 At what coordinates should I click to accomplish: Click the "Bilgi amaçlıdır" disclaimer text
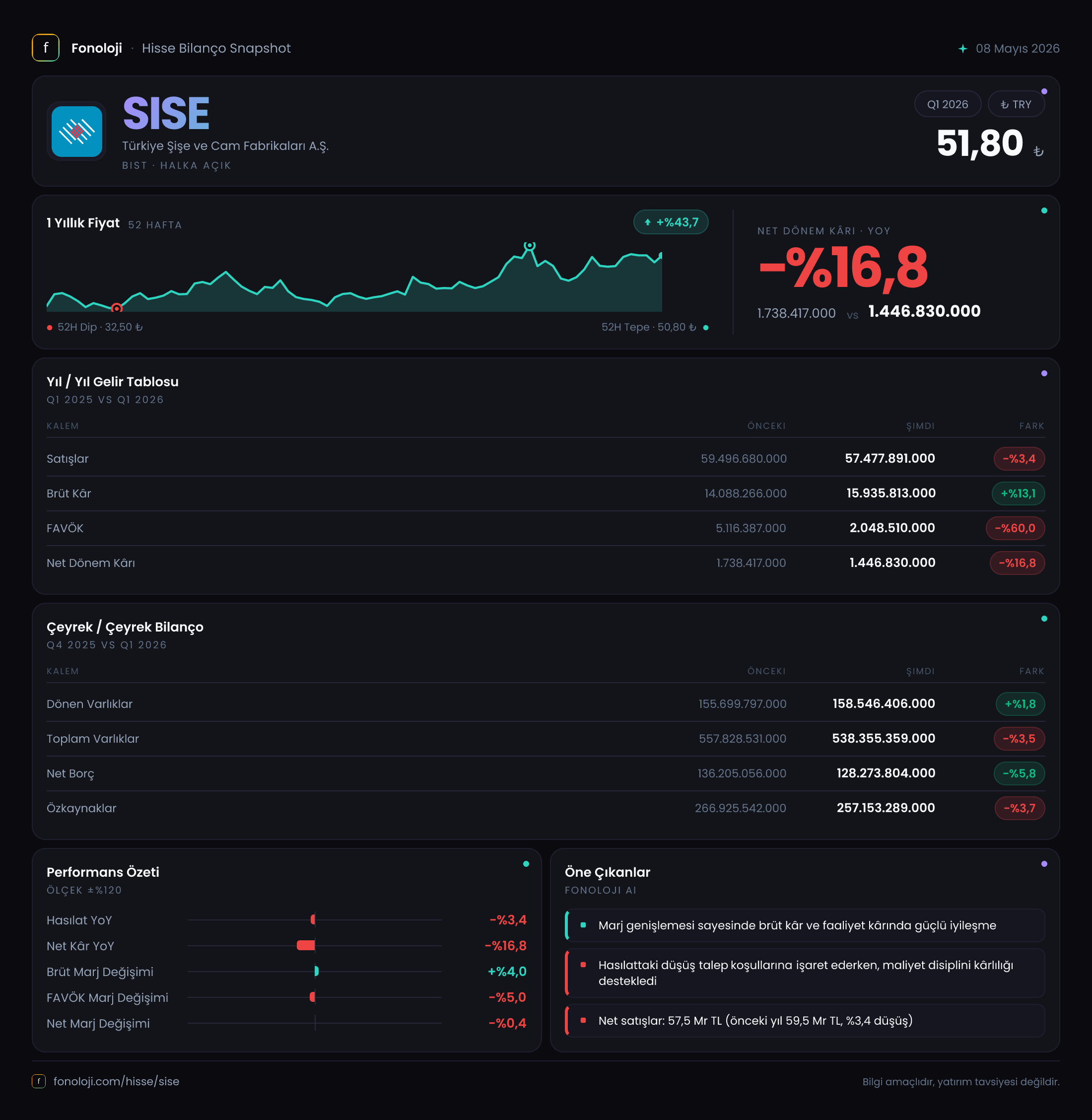960,1082
